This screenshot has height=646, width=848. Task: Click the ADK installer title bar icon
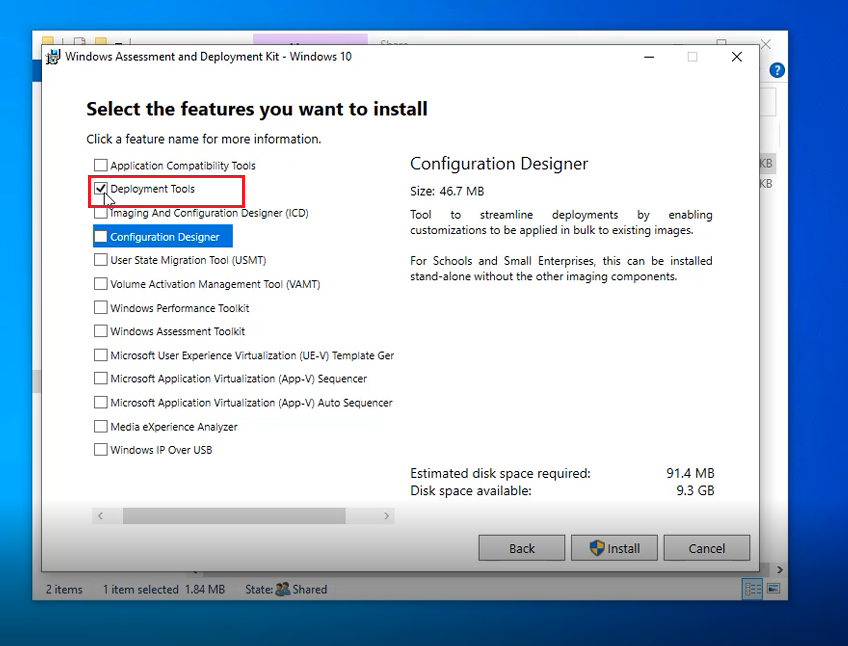[52, 57]
